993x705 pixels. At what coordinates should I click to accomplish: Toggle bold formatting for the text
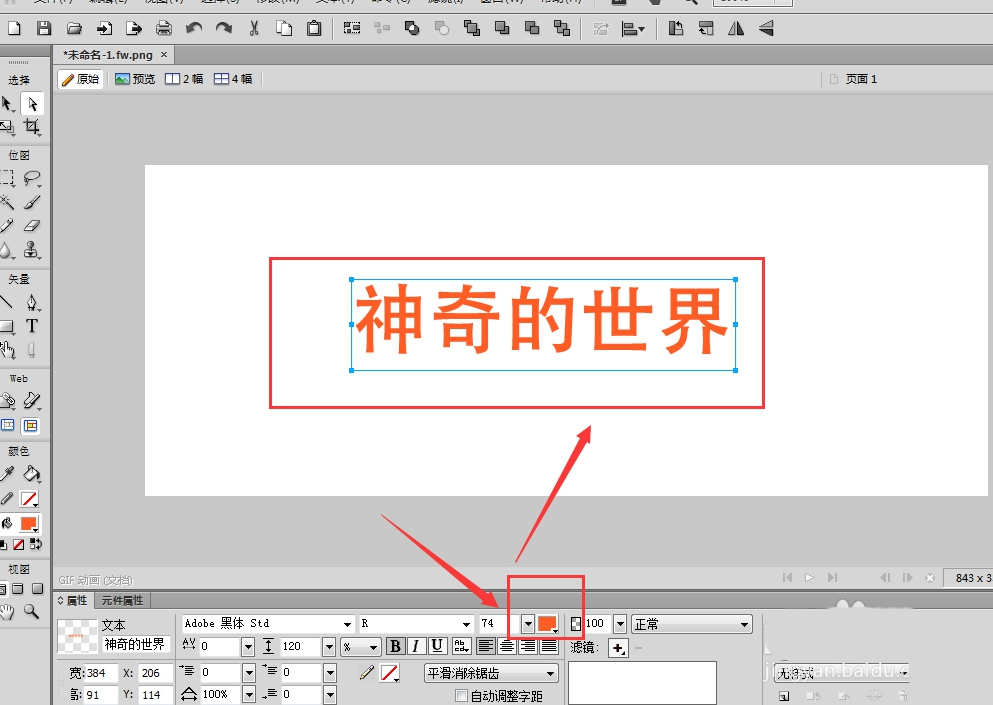[395, 646]
